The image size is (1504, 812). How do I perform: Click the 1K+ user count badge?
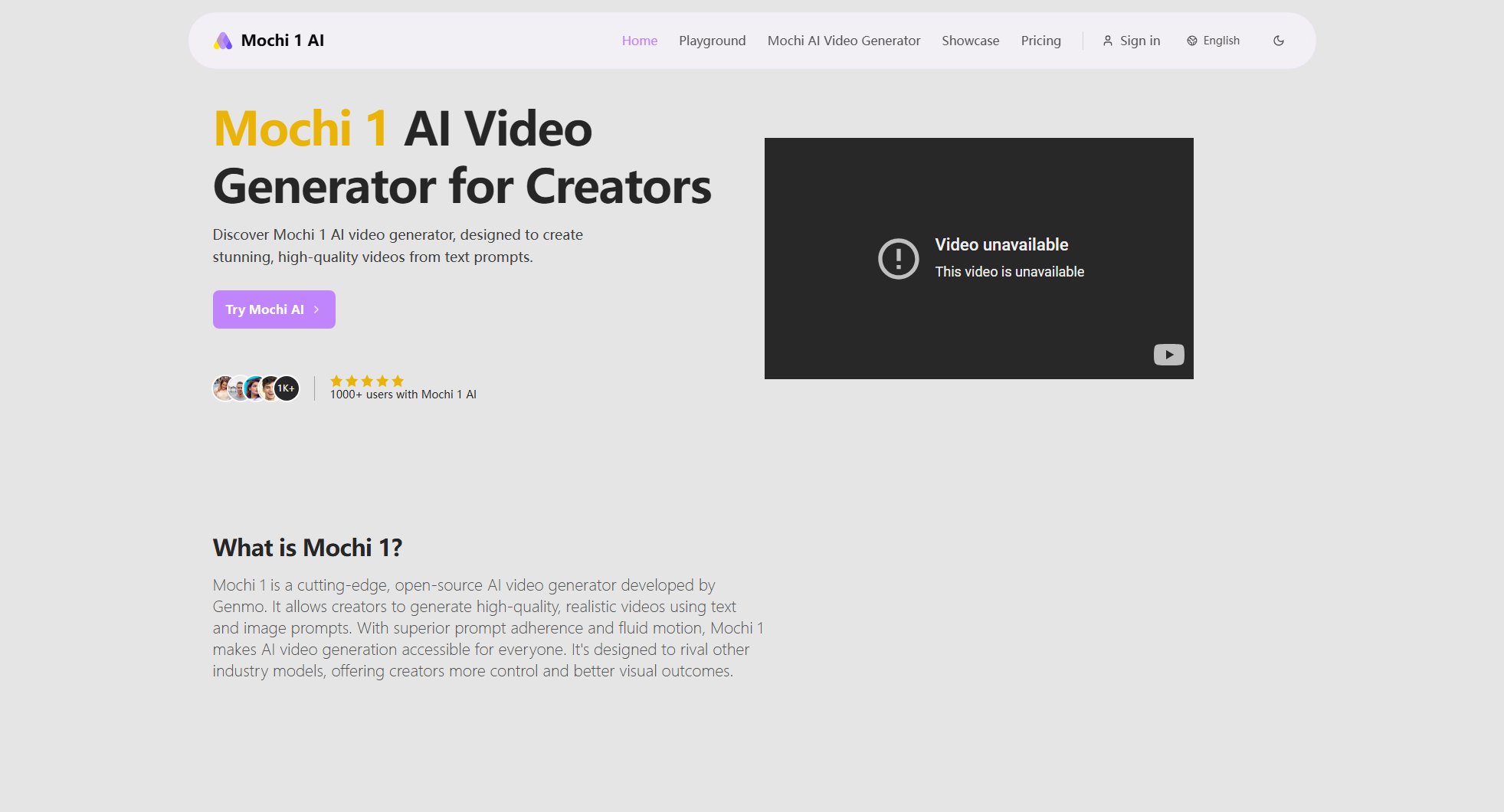tap(287, 388)
